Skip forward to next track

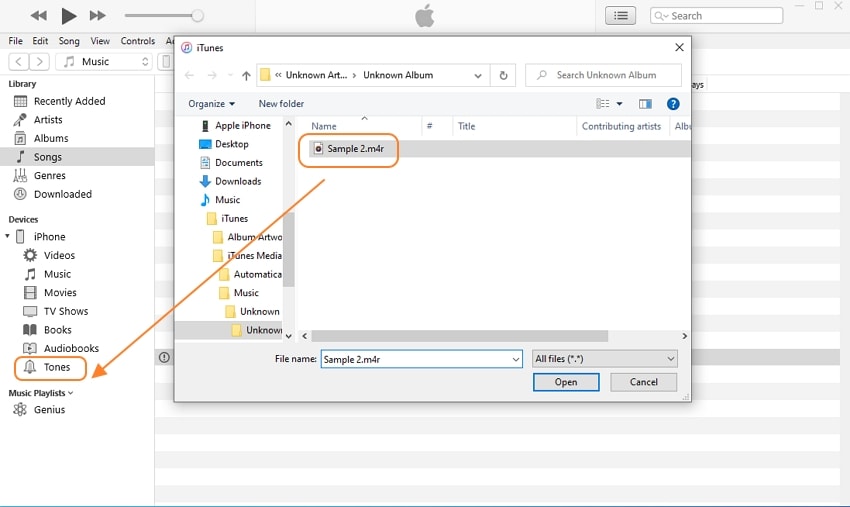(98, 16)
